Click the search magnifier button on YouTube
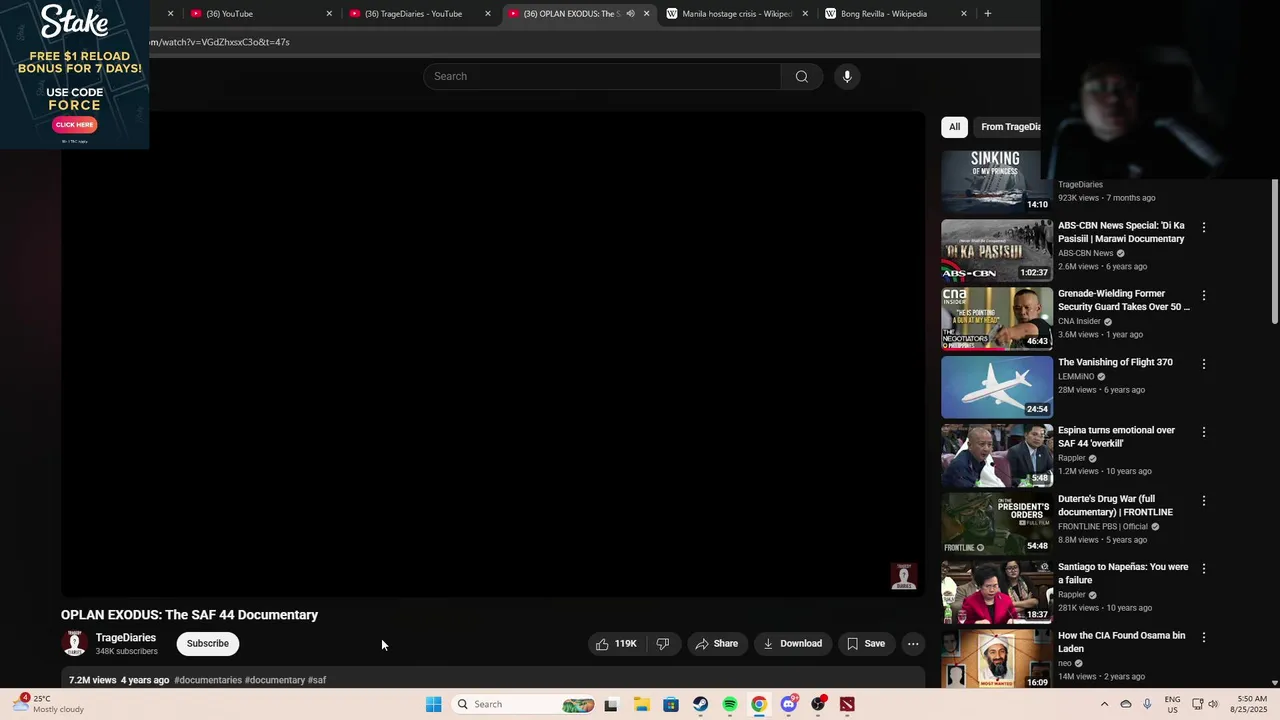Screen dimensions: 1280x720 pyautogui.click(x=801, y=76)
